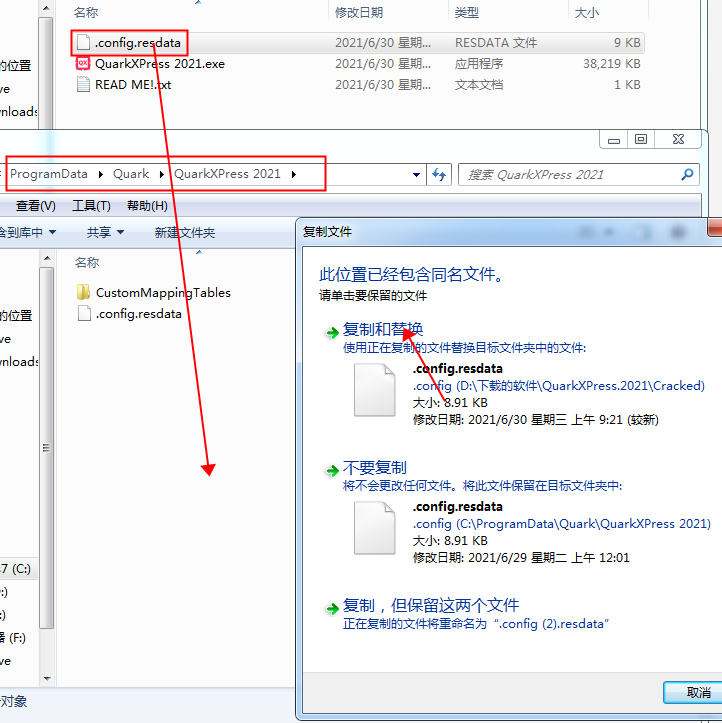Click 取消 button in copy dialog

[695, 692]
